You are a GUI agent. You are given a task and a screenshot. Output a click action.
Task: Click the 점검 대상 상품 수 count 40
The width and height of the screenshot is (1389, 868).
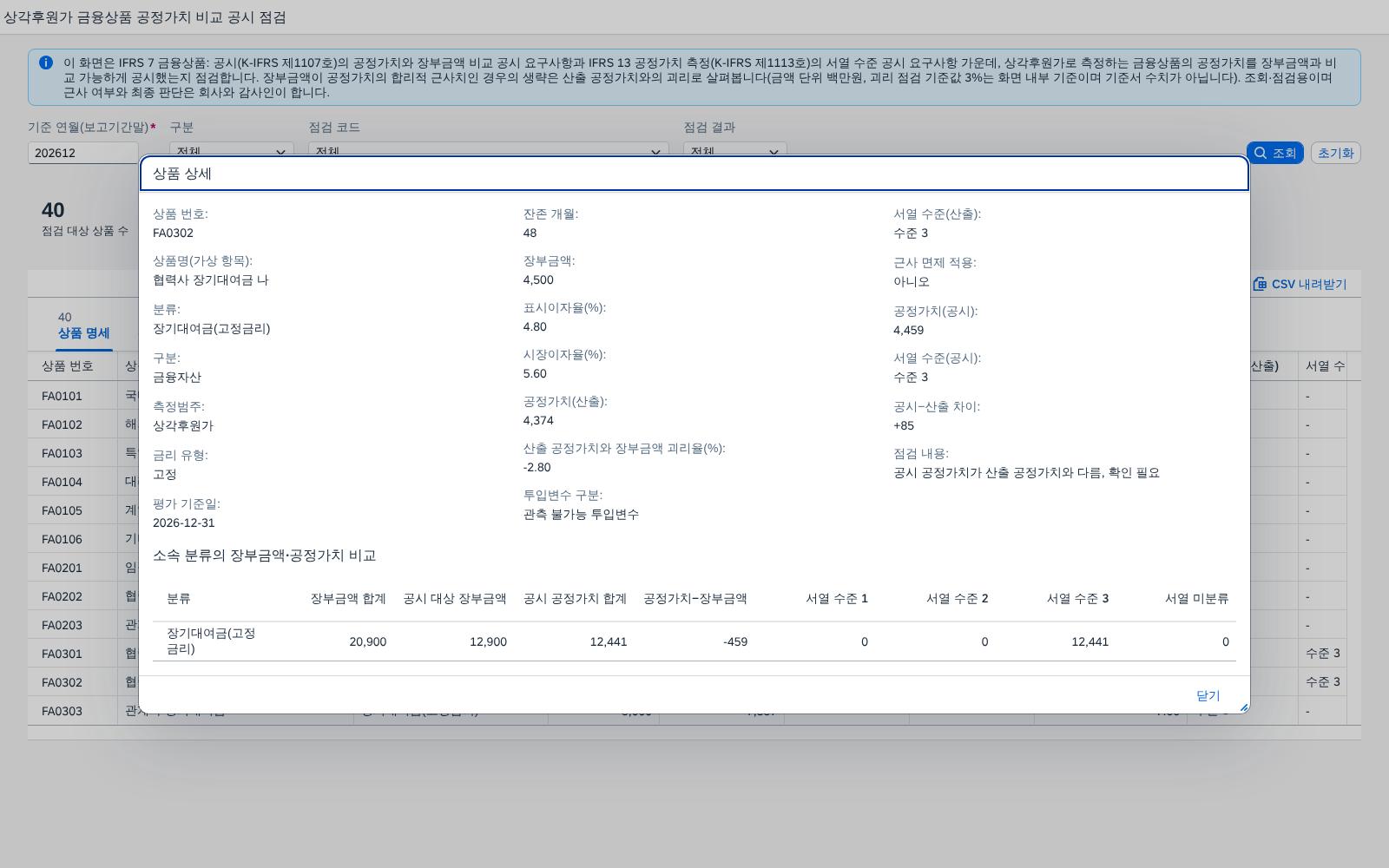coord(53,210)
